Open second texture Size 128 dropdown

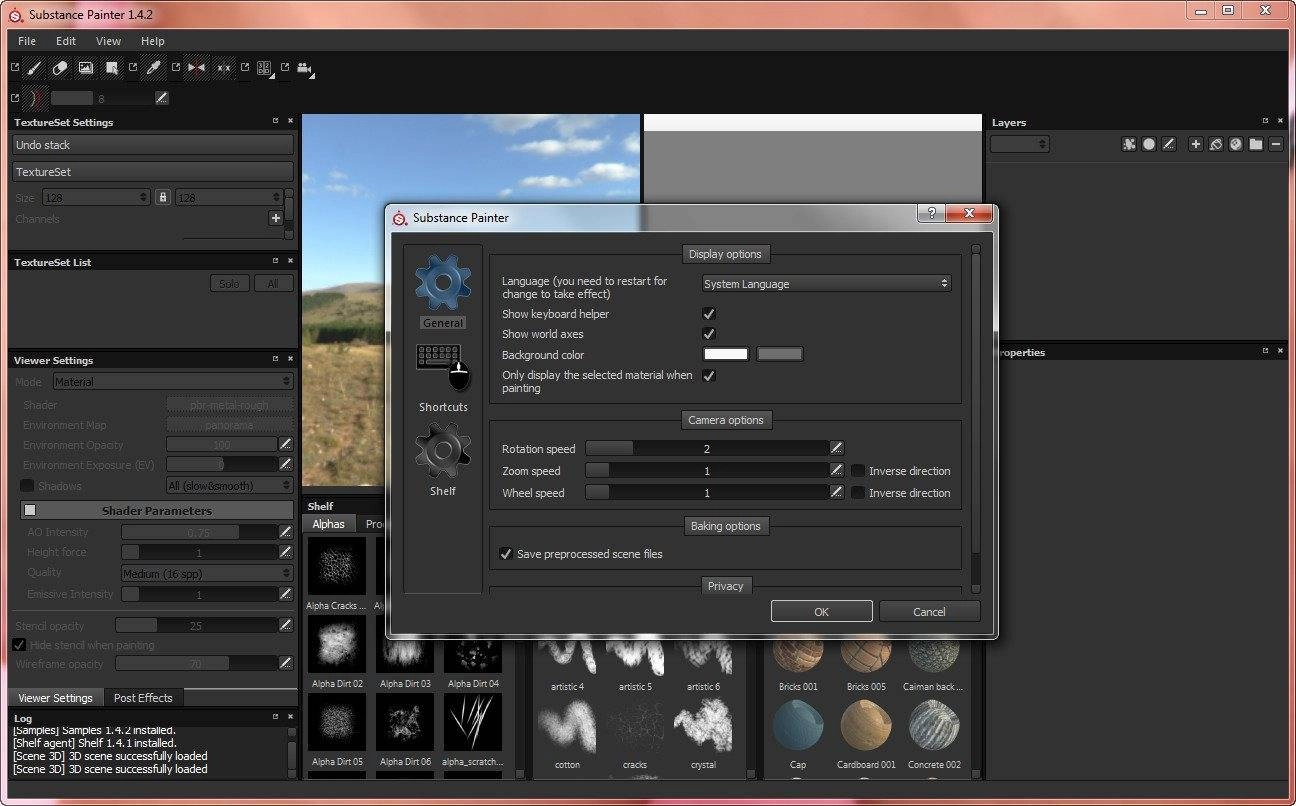(x=229, y=197)
